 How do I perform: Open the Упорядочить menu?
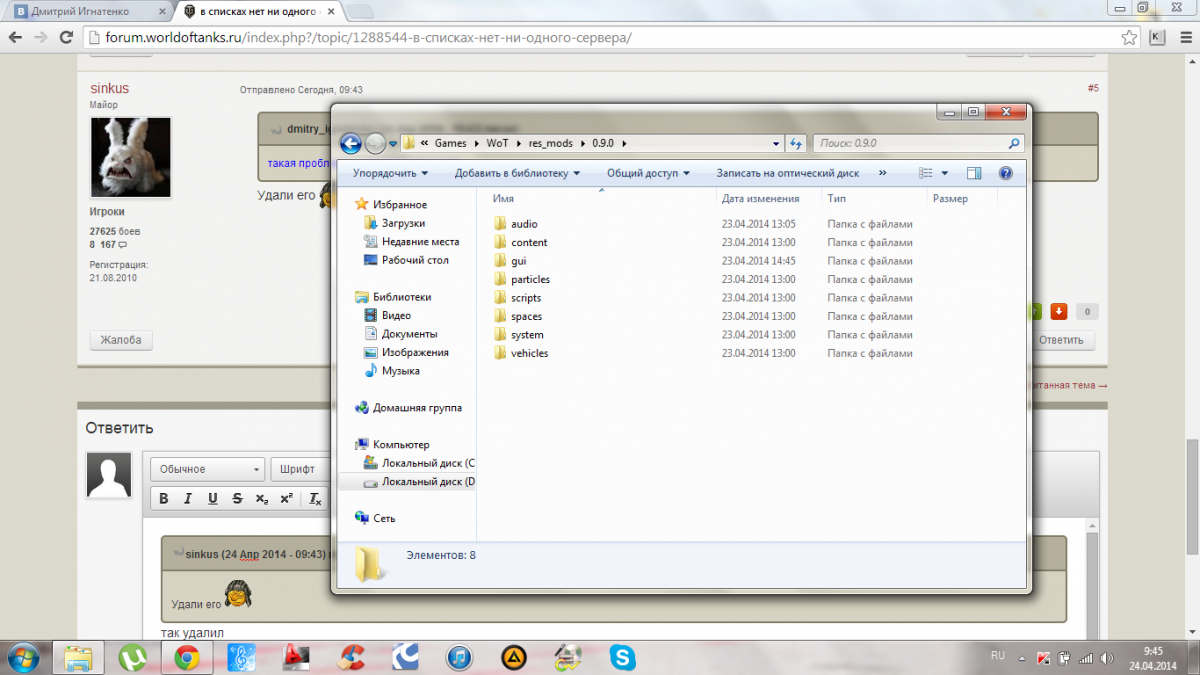390,173
